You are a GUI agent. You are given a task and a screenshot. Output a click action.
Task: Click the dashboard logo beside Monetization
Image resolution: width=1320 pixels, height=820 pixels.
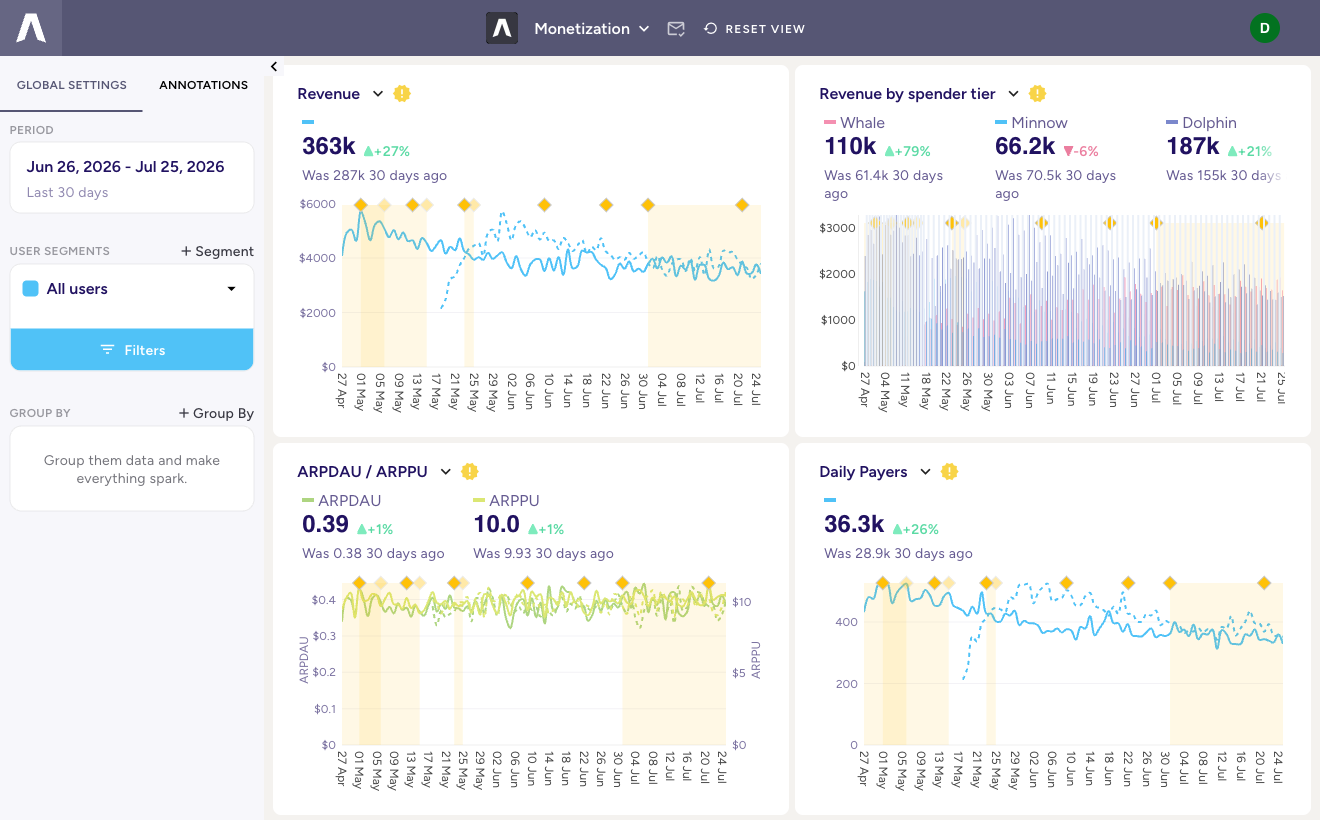(x=502, y=28)
